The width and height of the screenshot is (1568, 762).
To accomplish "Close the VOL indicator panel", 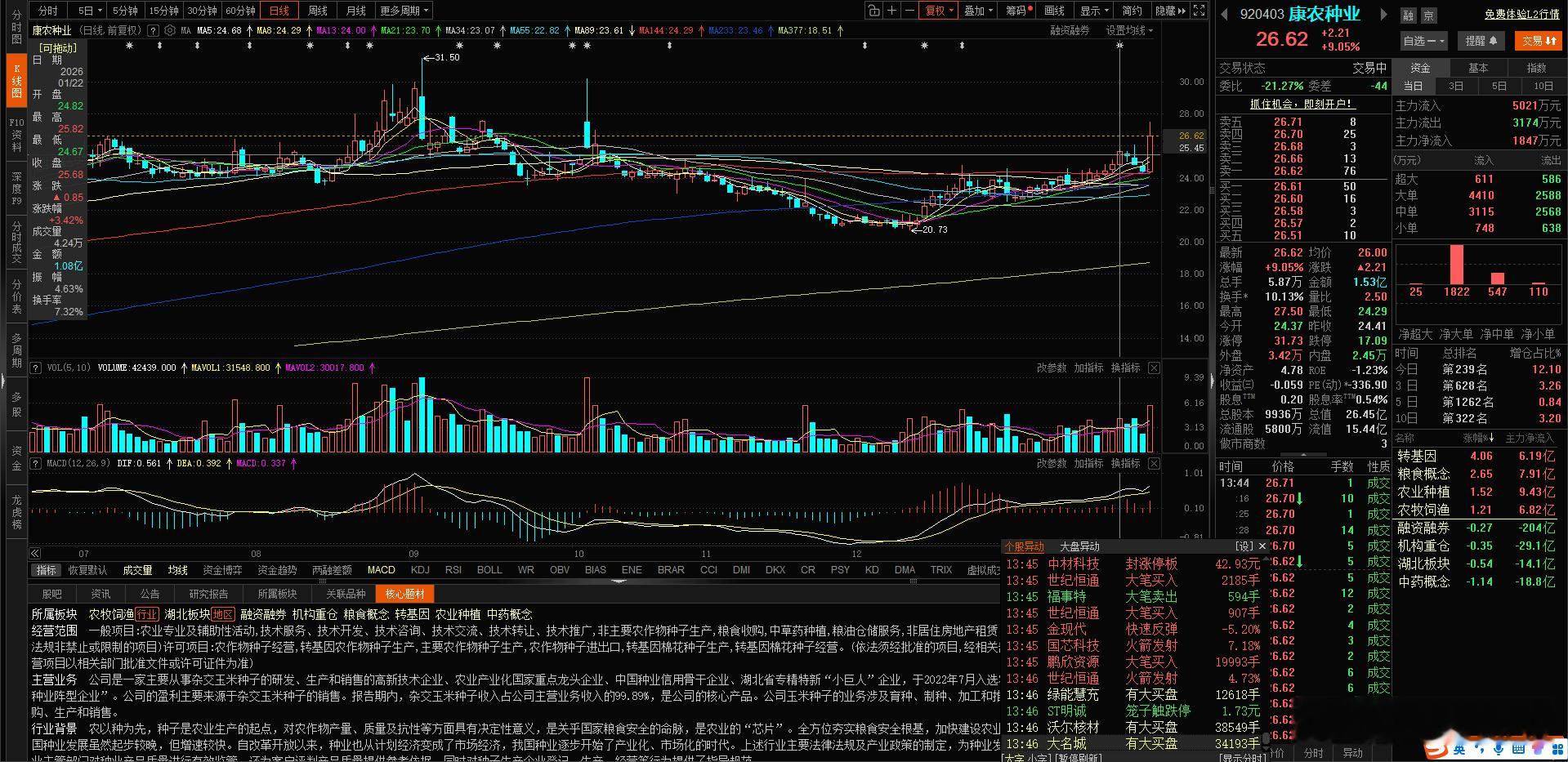I will pos(1154,368).
